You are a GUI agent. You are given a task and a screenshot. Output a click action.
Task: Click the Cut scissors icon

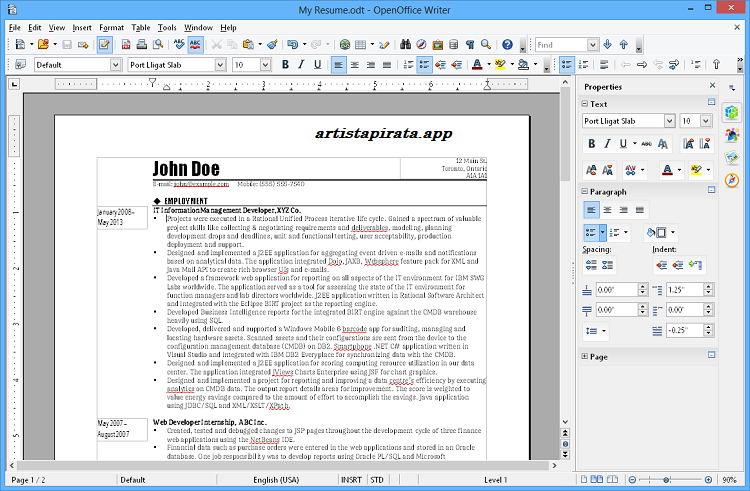click(216, 44)
